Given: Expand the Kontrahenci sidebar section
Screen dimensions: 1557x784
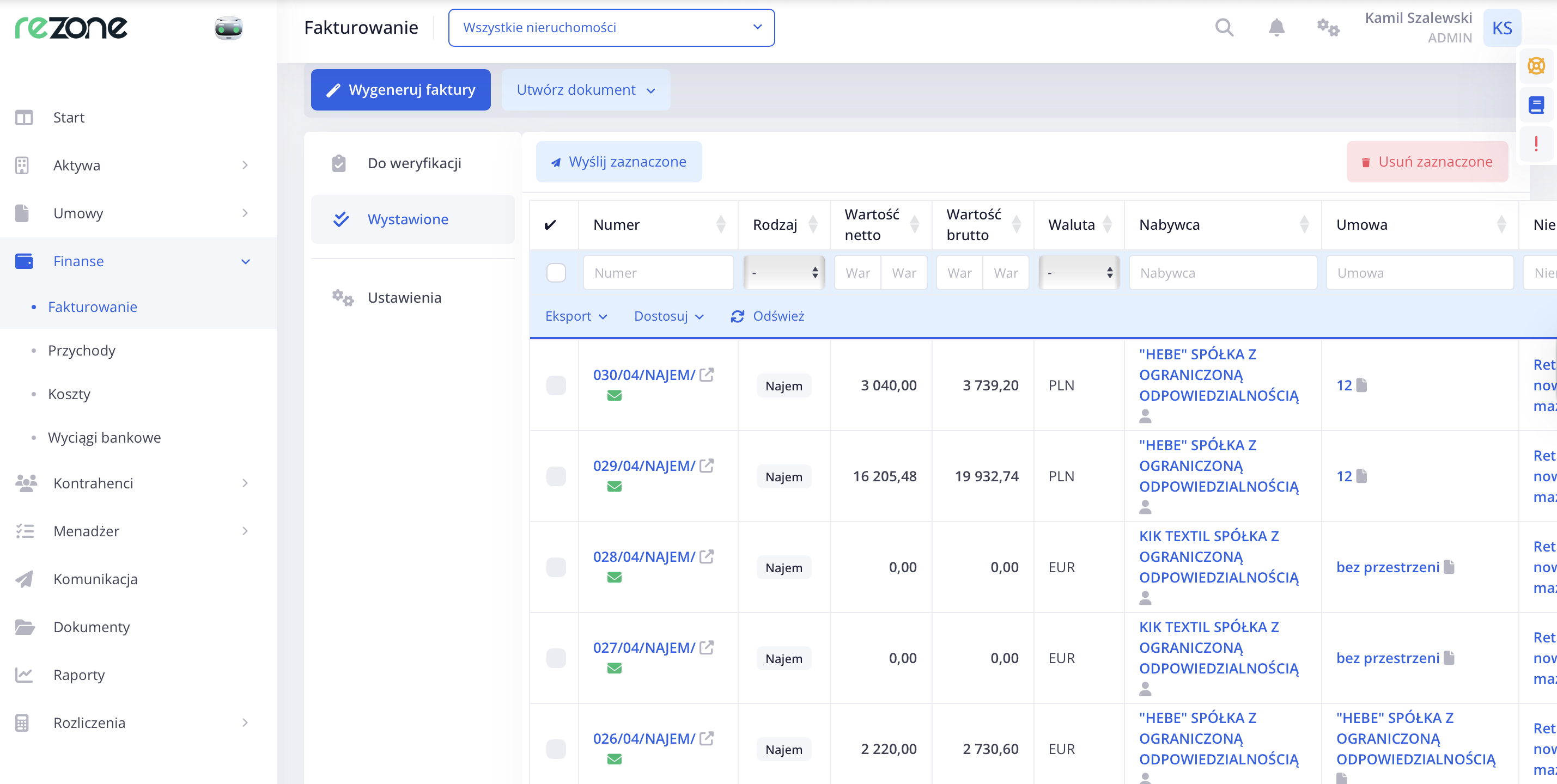Looking at the screenshot, I should tap(138, 483).
